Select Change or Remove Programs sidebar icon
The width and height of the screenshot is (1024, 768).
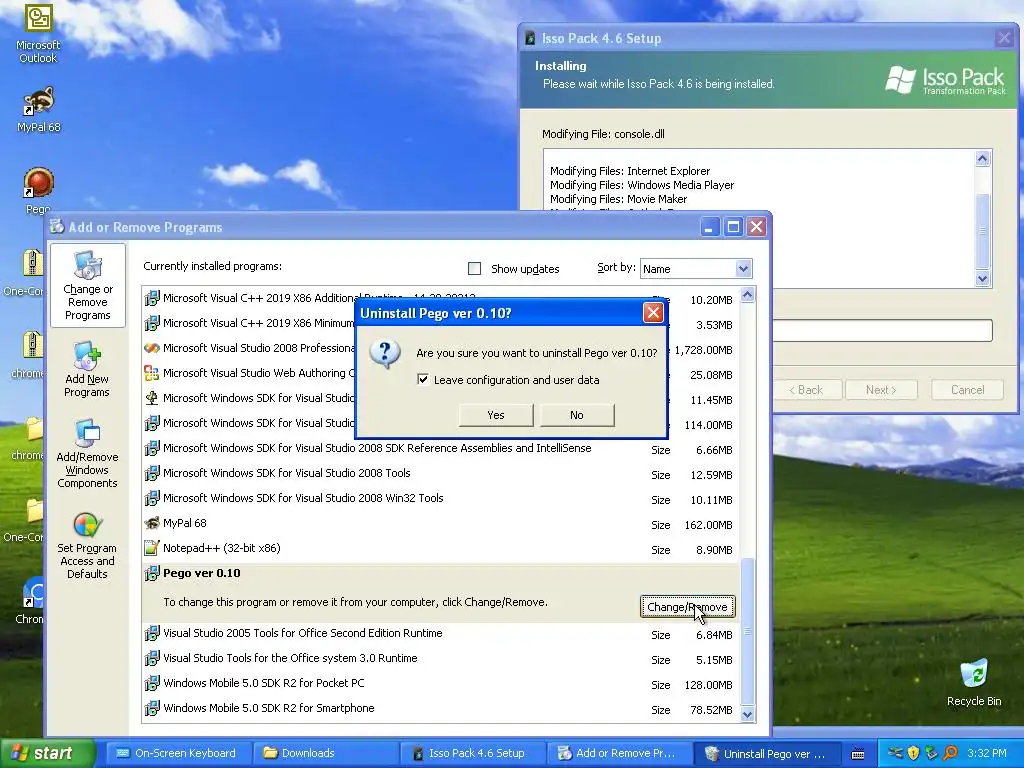coord(88,285)
